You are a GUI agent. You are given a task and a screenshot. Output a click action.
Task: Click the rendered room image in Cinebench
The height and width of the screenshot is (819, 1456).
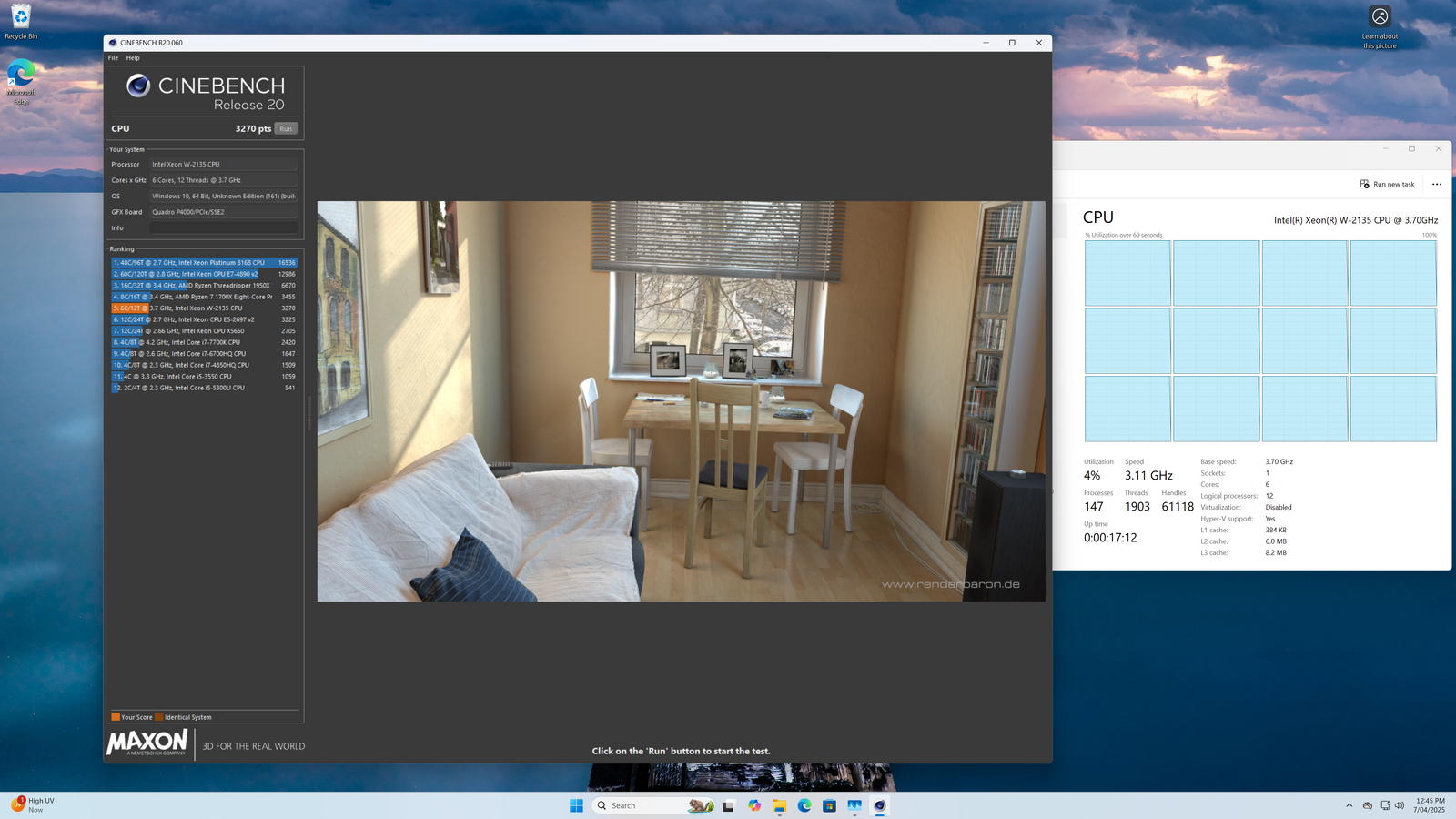pyautogui.click(x=681, y=401)
